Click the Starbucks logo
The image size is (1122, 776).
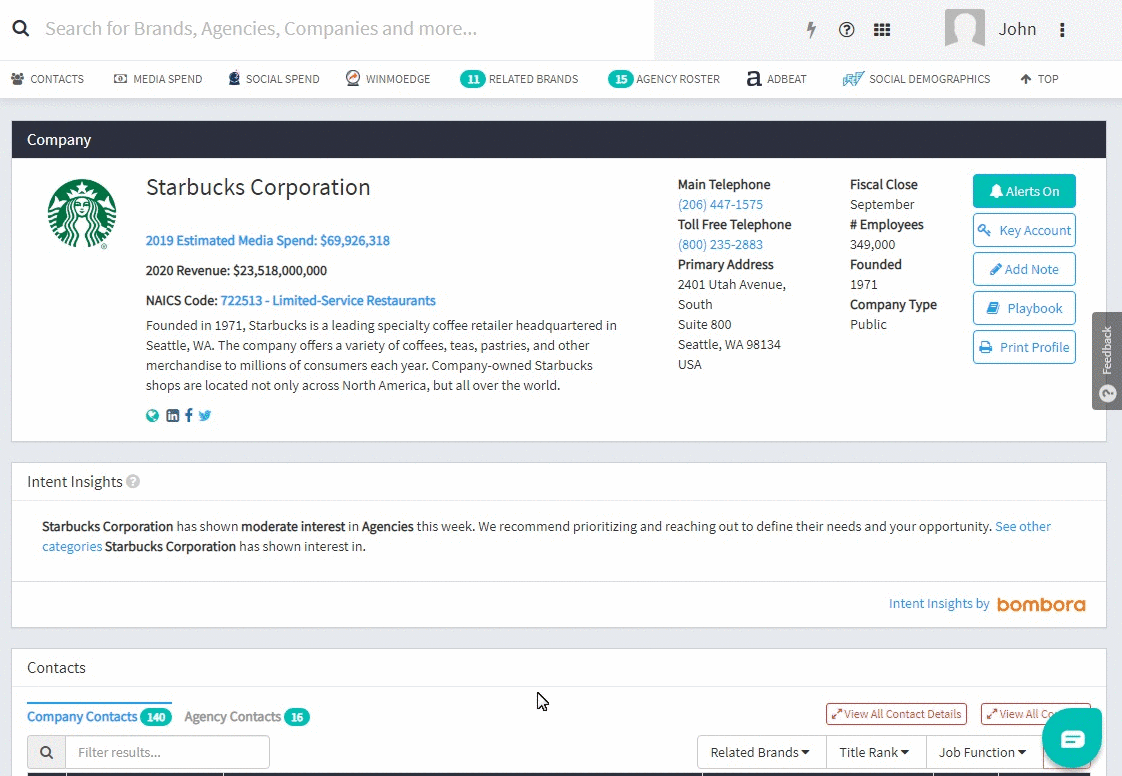point(82,213)
